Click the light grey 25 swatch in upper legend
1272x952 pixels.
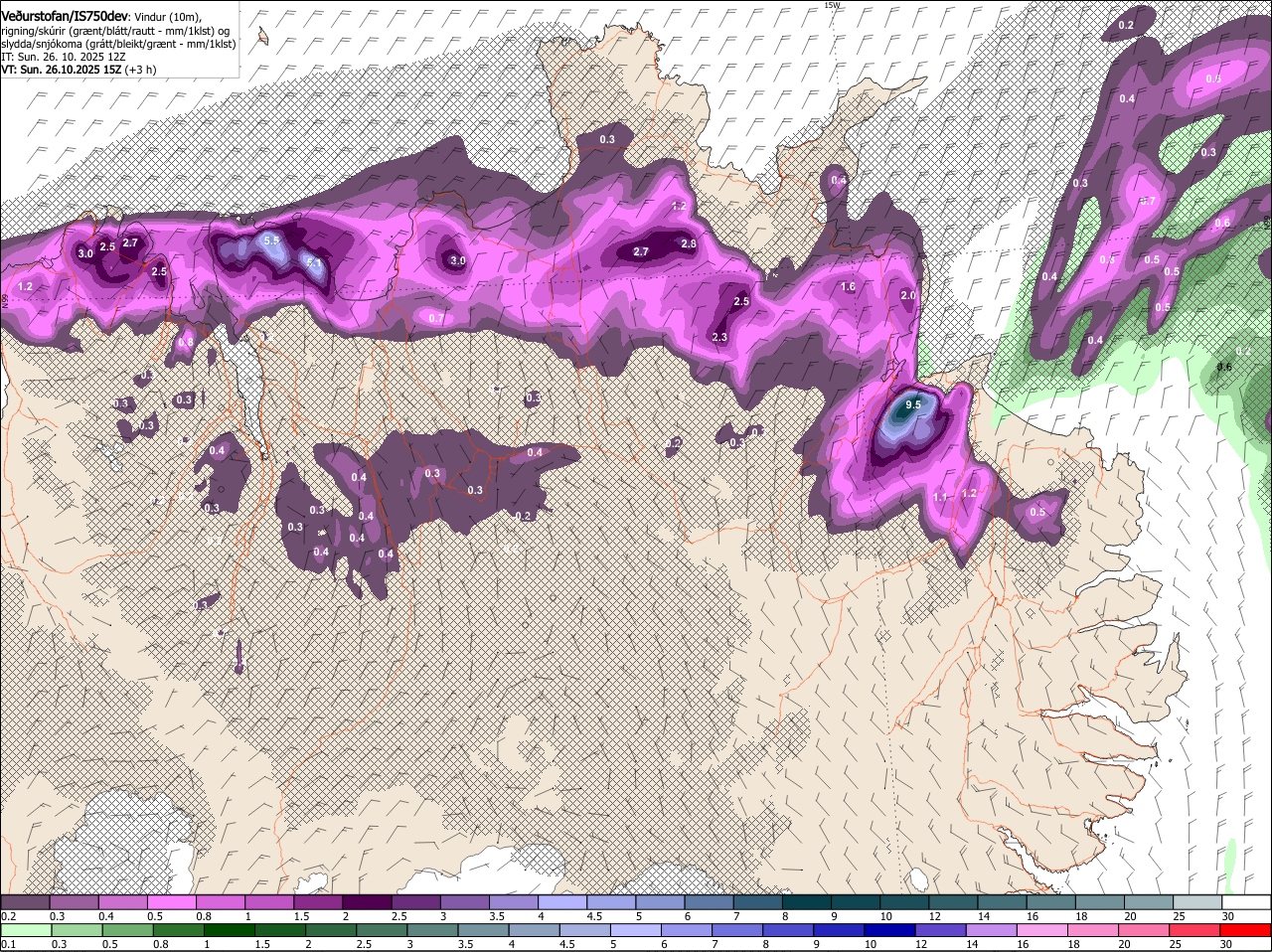point(1197,901)
